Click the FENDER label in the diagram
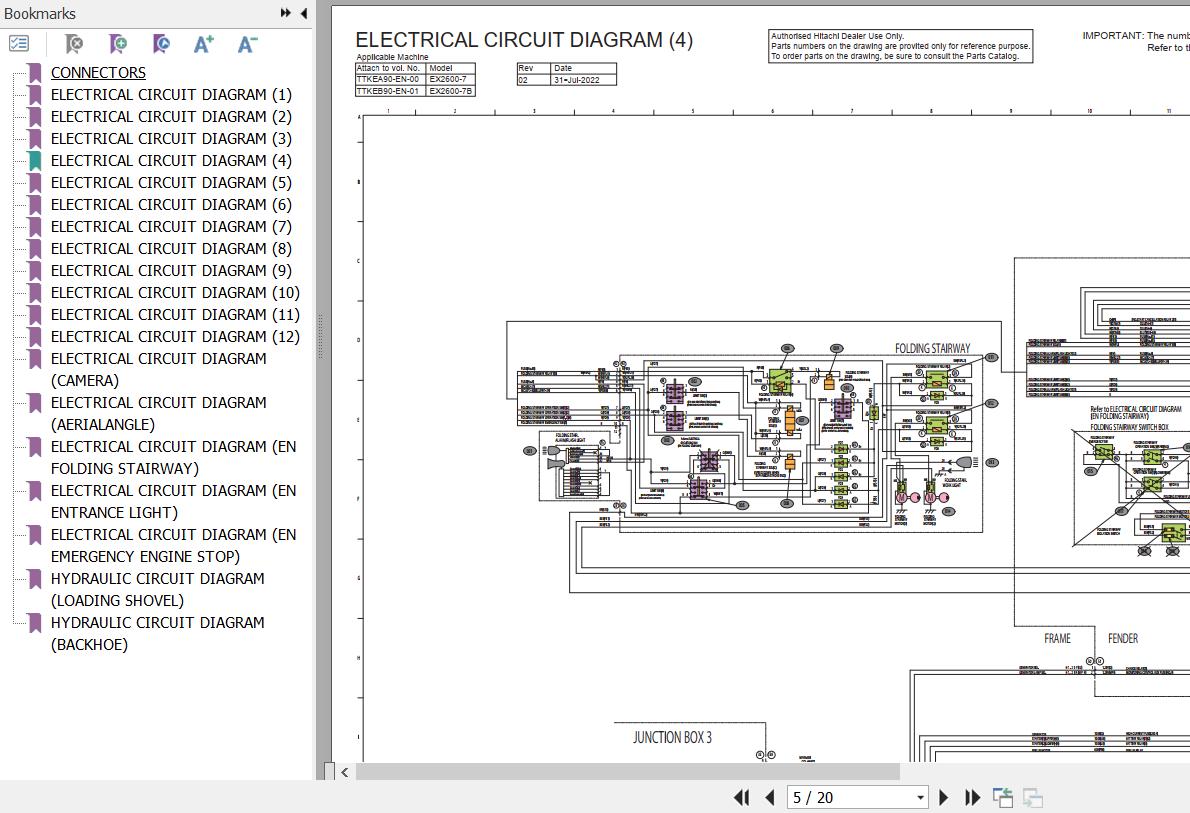The height and width of the screenshot is (813, 1190). click(1123, 638)
